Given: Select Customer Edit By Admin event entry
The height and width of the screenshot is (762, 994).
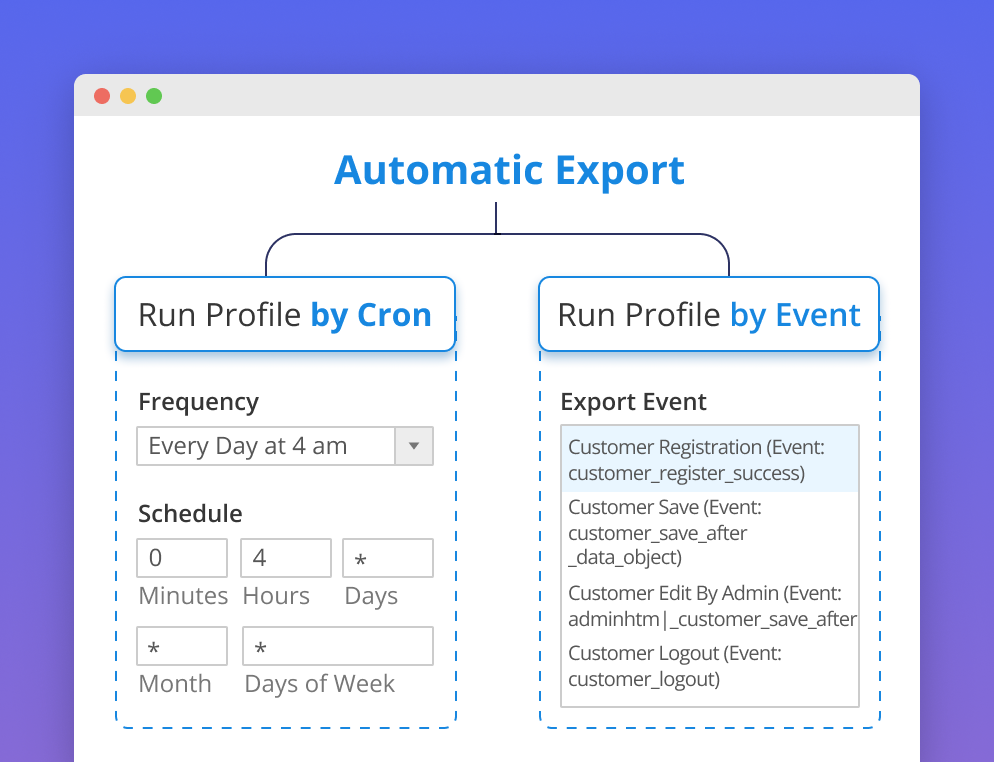Looking at the screenshot, I should tap(712, 605).
